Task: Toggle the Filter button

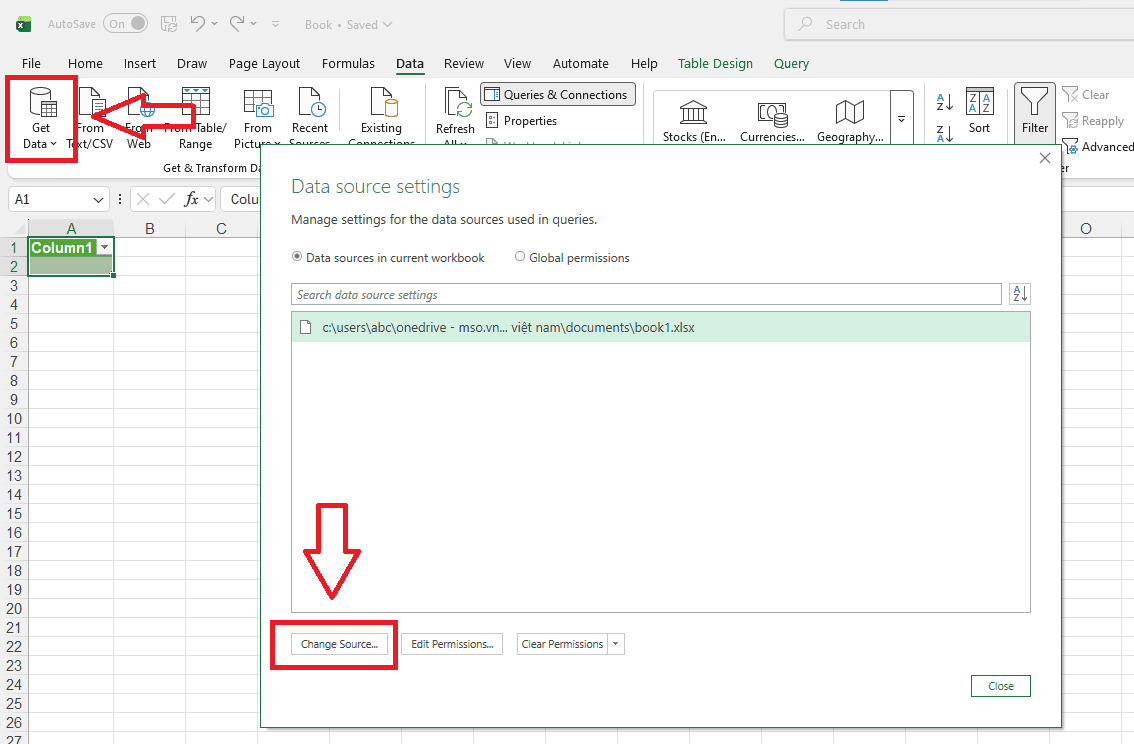Action: [x=1034, y=111]
